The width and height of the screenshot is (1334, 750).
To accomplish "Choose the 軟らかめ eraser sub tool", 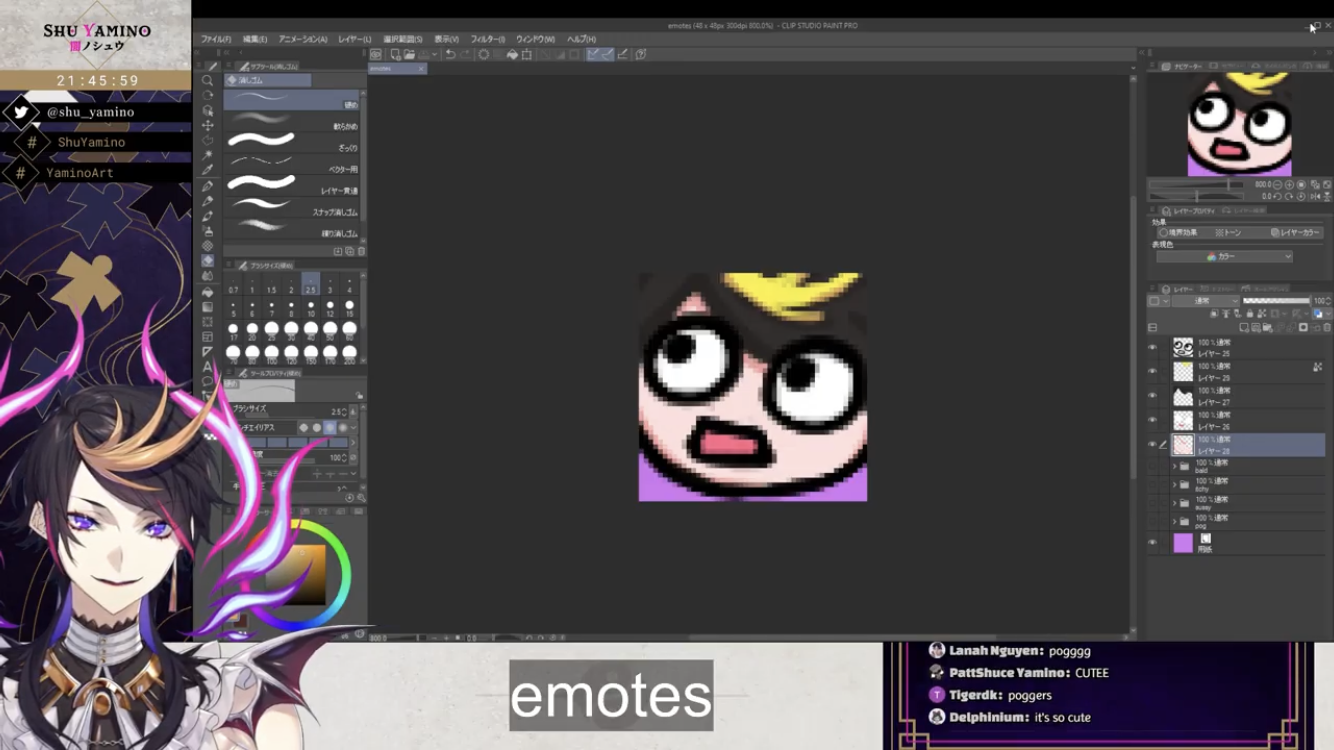I will point(292,120).
